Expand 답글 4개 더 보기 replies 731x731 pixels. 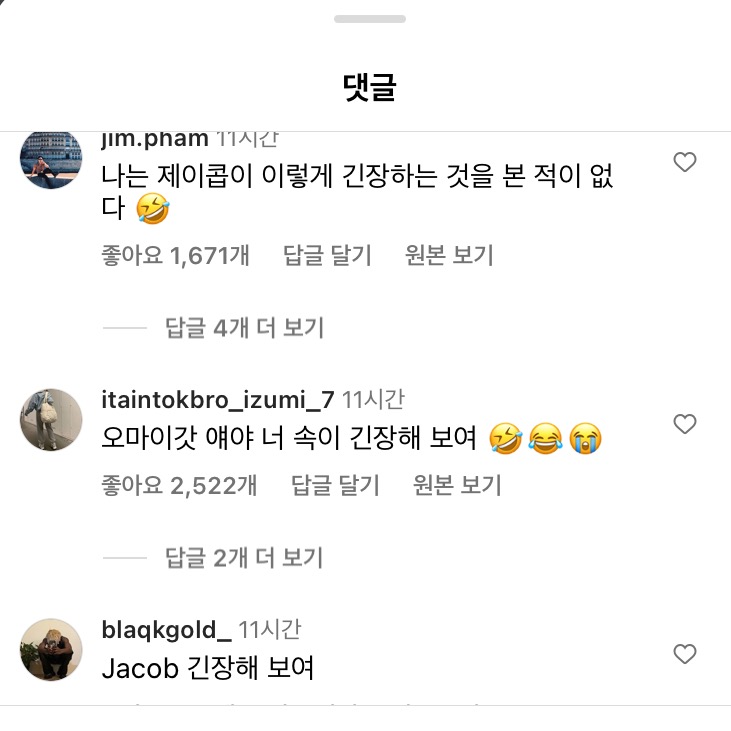244,327
